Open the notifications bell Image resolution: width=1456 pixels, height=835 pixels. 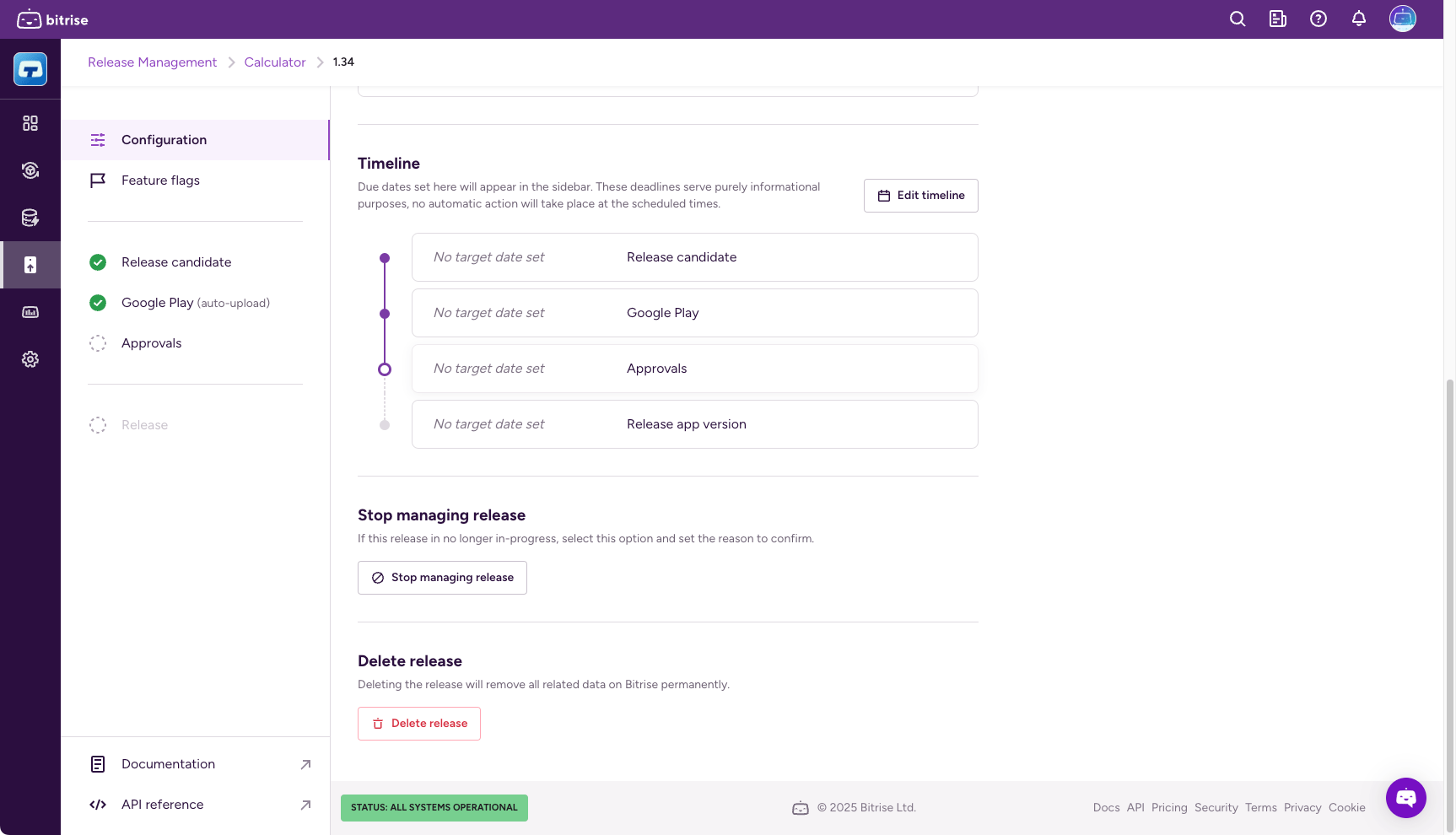[x=1358, y=19]
